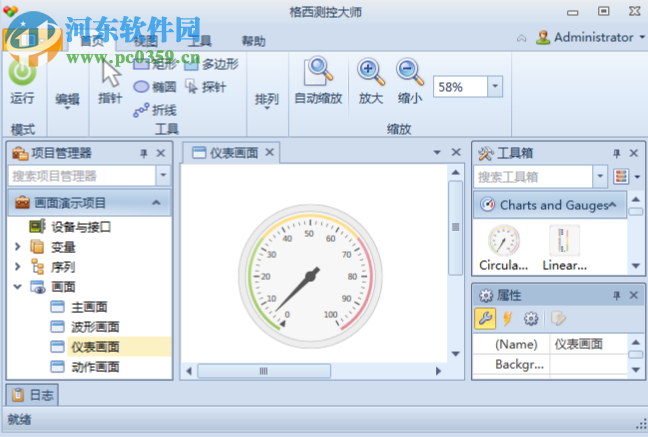Open the Project Manager search dropdown arrow
This screenshot has width=648, height=437.
pyautogui.click(x=163, y=176)
